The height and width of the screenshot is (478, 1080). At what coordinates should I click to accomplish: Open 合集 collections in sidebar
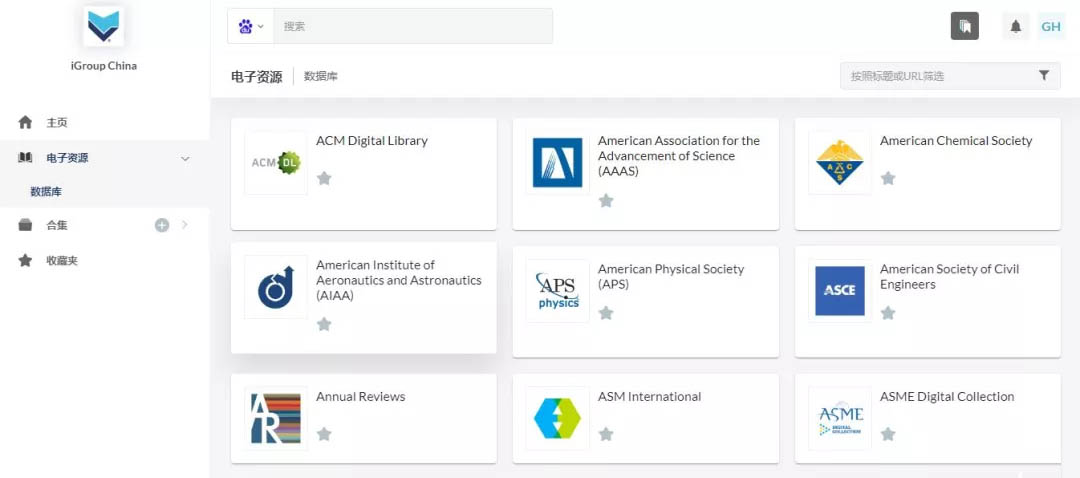point(56,225)
